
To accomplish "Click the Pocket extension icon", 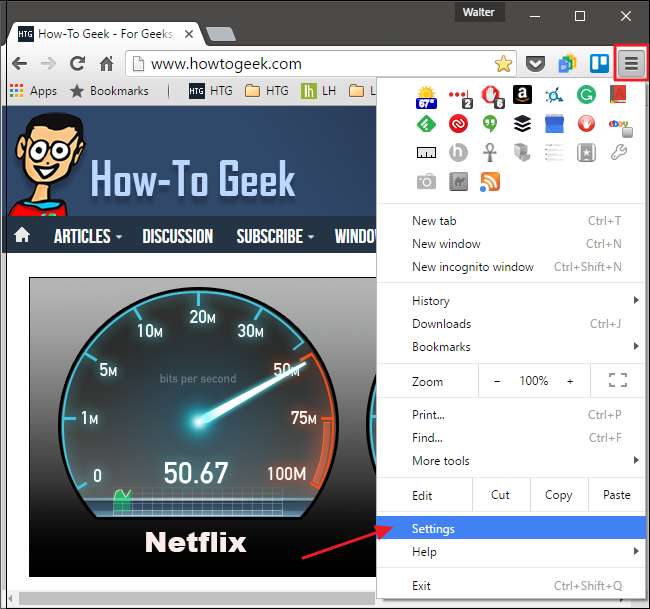I will click(x=535, y=64).
